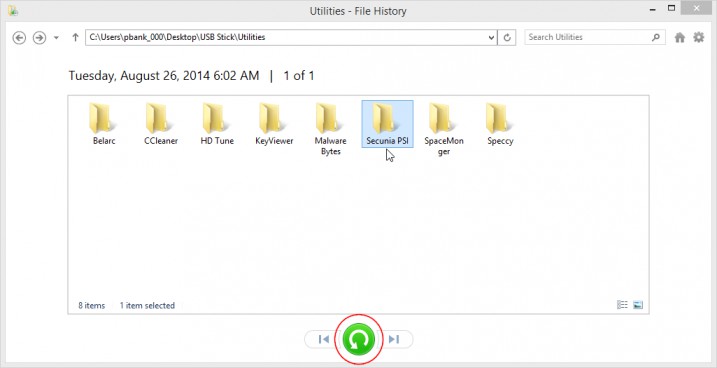The height and width of the screenshot is (368, 717).
Task: Select the SpaceMonger folder
Action: click(444, 129)
